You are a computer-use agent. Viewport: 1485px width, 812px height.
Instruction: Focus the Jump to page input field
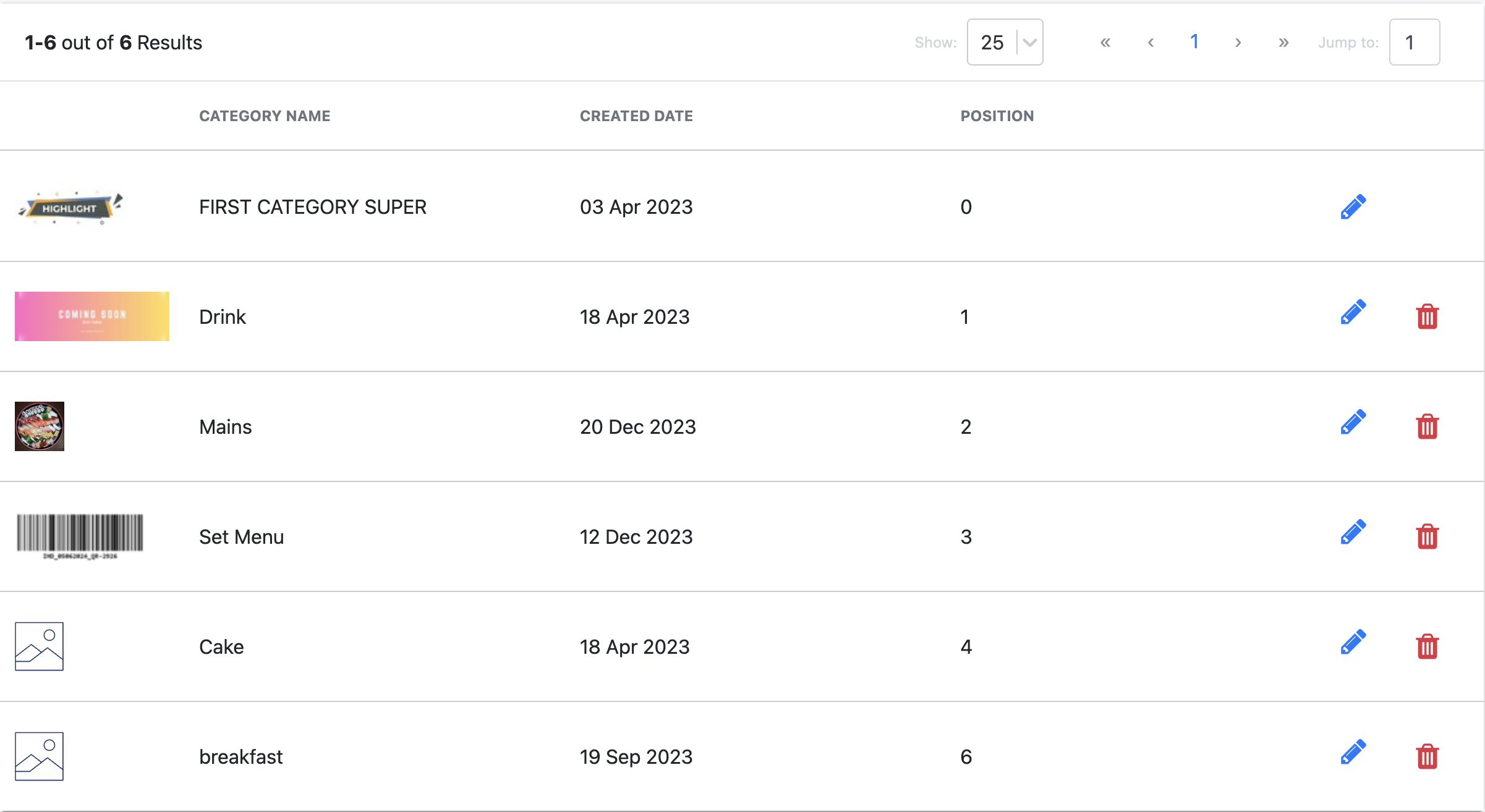coord(1414,42)
